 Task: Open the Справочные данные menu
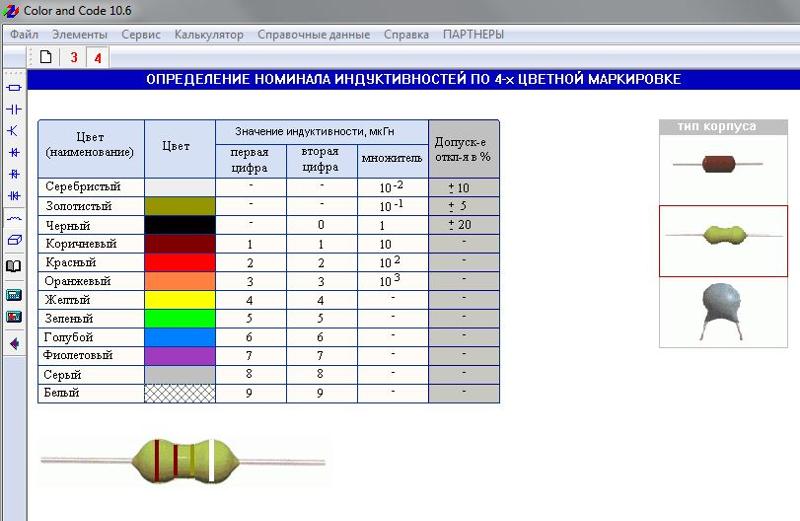click(x=313, y=35)
